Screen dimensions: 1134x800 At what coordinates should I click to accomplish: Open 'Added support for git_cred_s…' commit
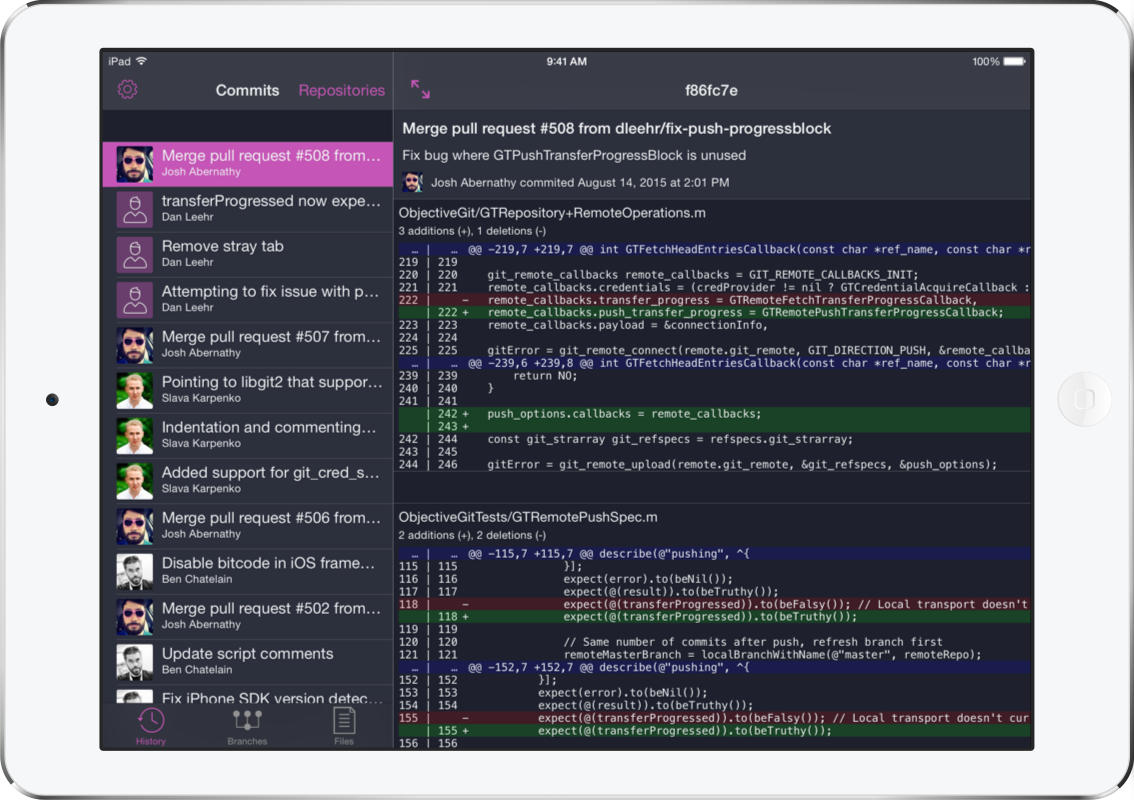[247, 480]
